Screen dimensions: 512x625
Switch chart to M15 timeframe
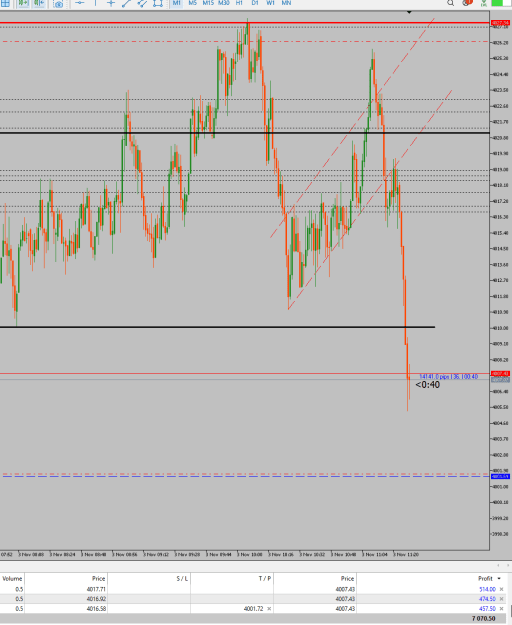click(x=208, y=3)
